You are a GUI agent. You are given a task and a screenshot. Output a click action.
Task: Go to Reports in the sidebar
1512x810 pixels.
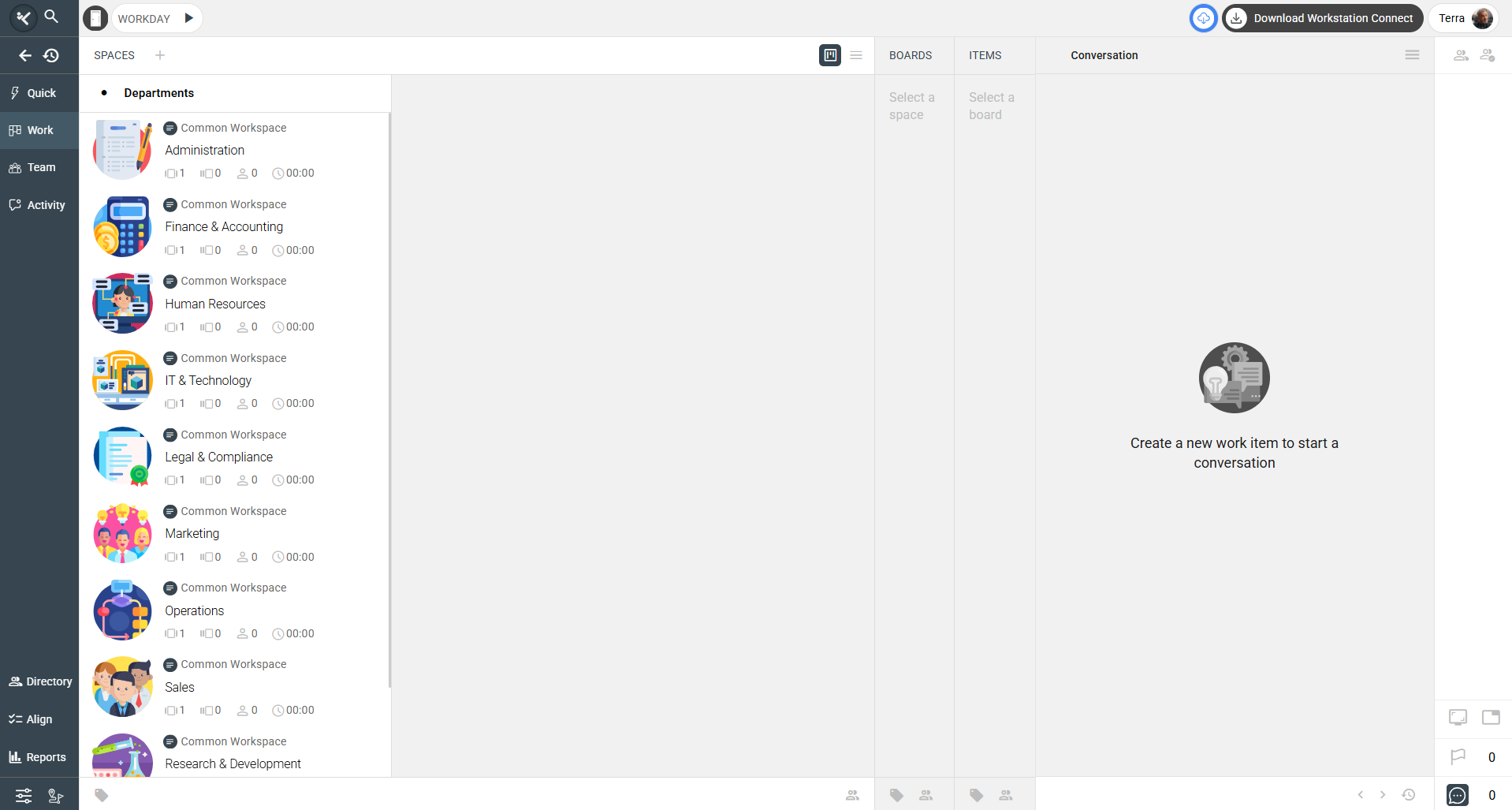coord(39,757)
